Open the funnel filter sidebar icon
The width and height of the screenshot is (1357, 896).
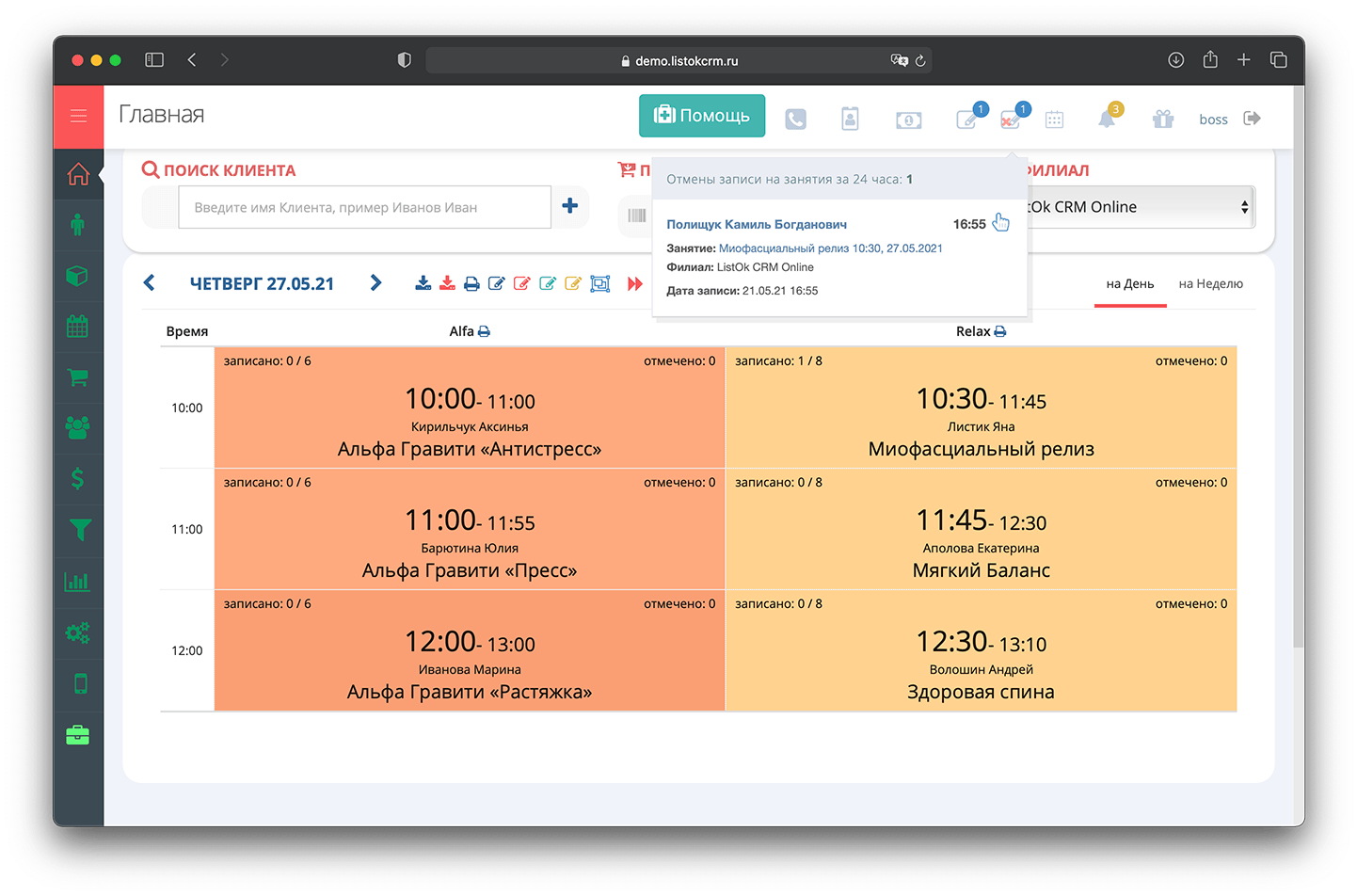[x=79, y=531]
